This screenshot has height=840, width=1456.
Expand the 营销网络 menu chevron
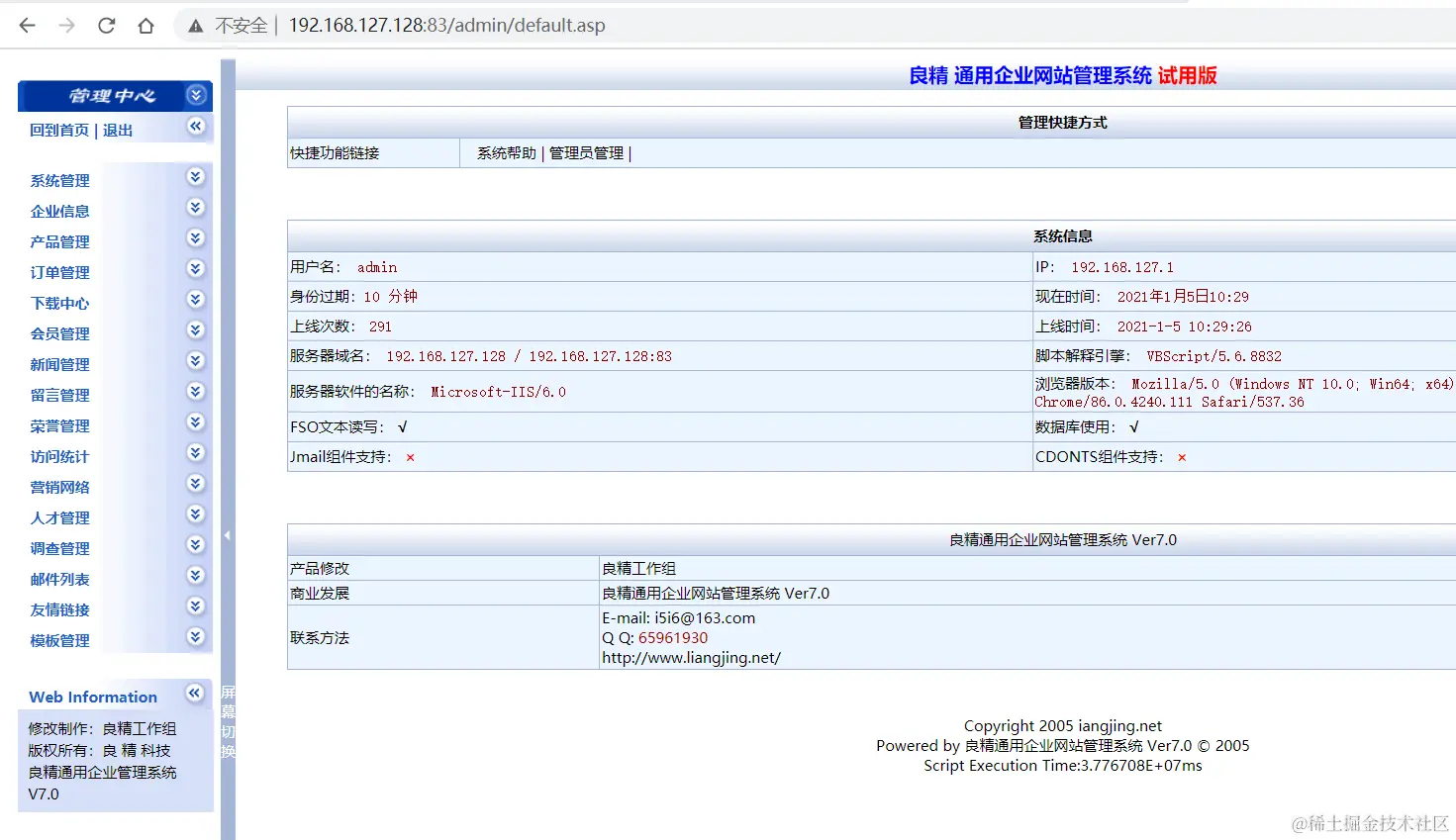(196, 483)
